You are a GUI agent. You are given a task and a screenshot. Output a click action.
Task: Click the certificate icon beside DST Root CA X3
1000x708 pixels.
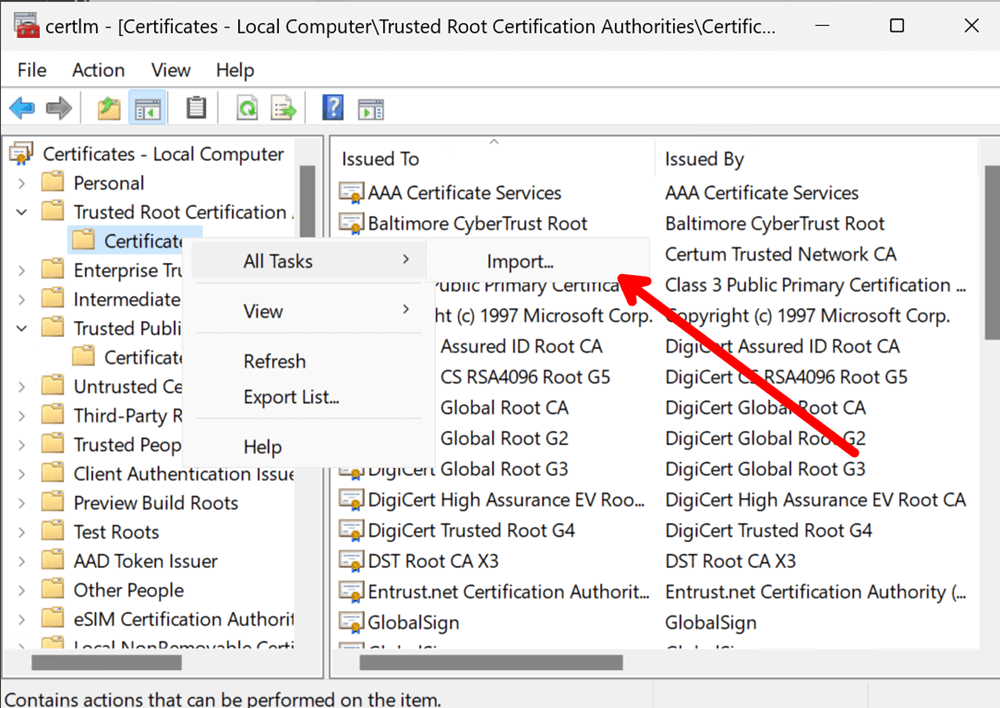tap(351, 561)
